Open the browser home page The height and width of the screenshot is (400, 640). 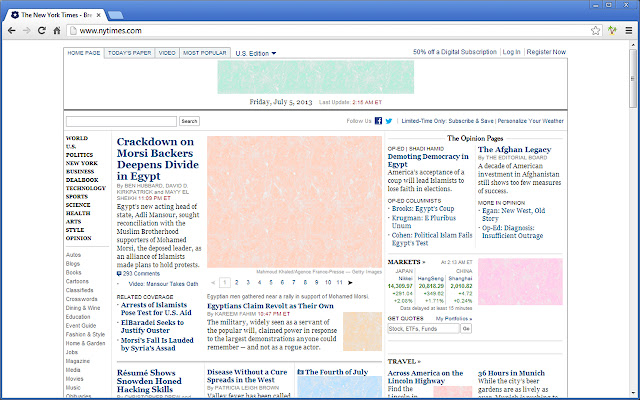point(57,31)
